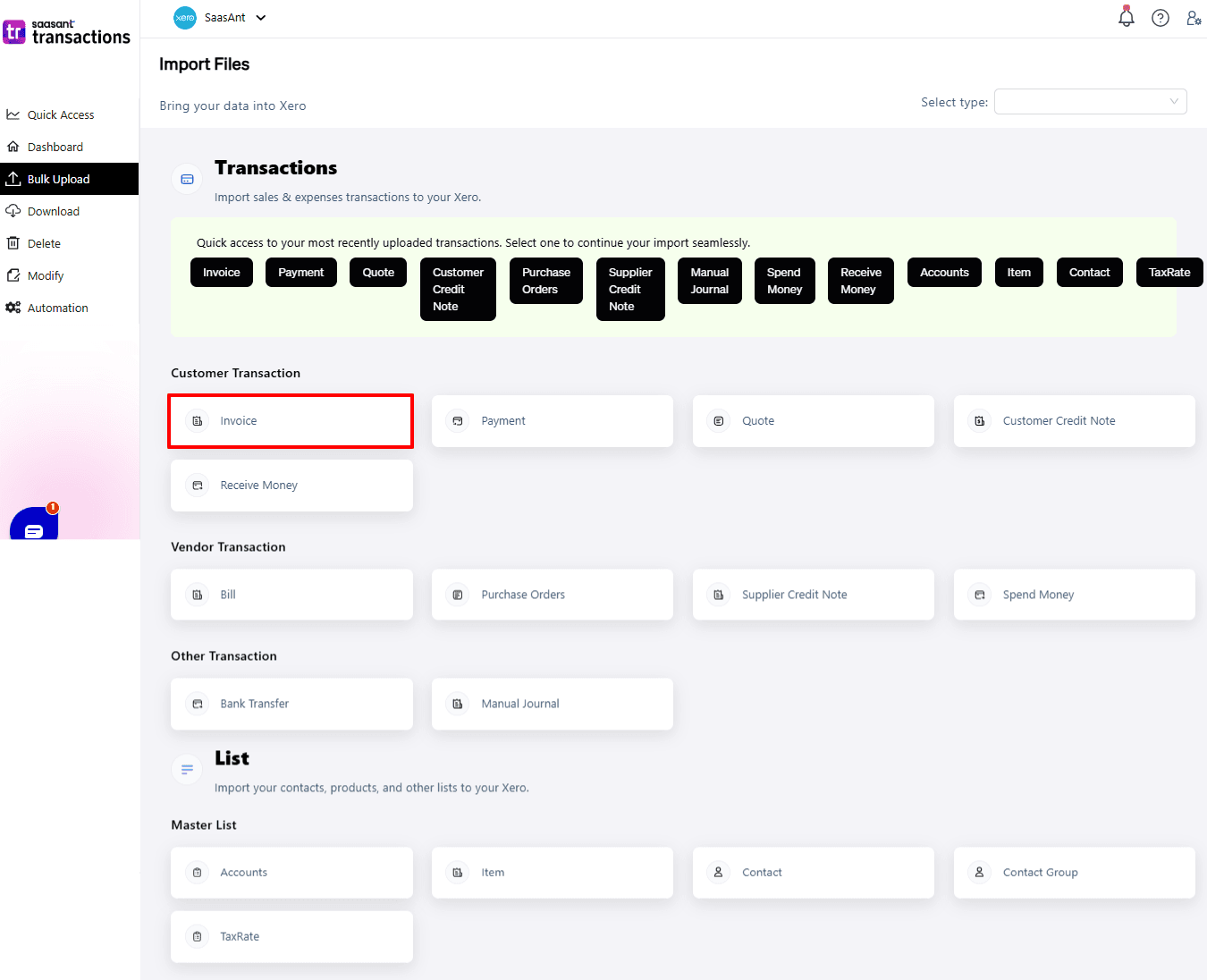Open the Contact Group import card
Screen dimensions: 1207x980
pyautogui.click(x=1074, y=872)
